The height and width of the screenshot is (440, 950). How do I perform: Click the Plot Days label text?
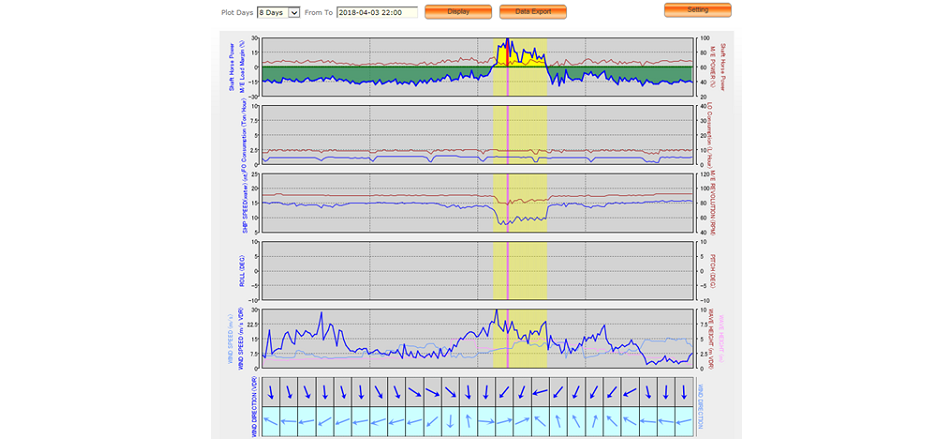236,12
